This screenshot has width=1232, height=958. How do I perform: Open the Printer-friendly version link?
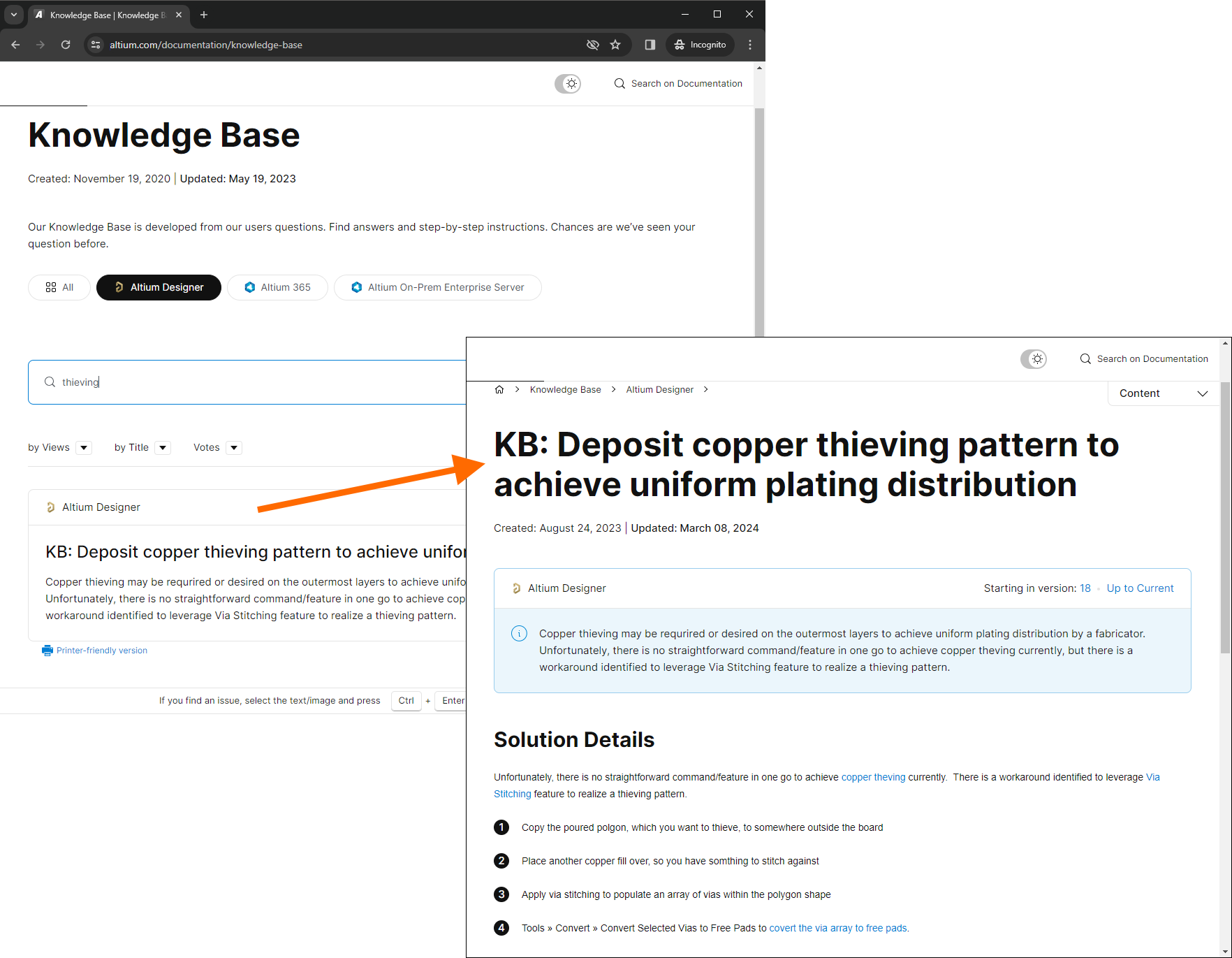point(102,651)
